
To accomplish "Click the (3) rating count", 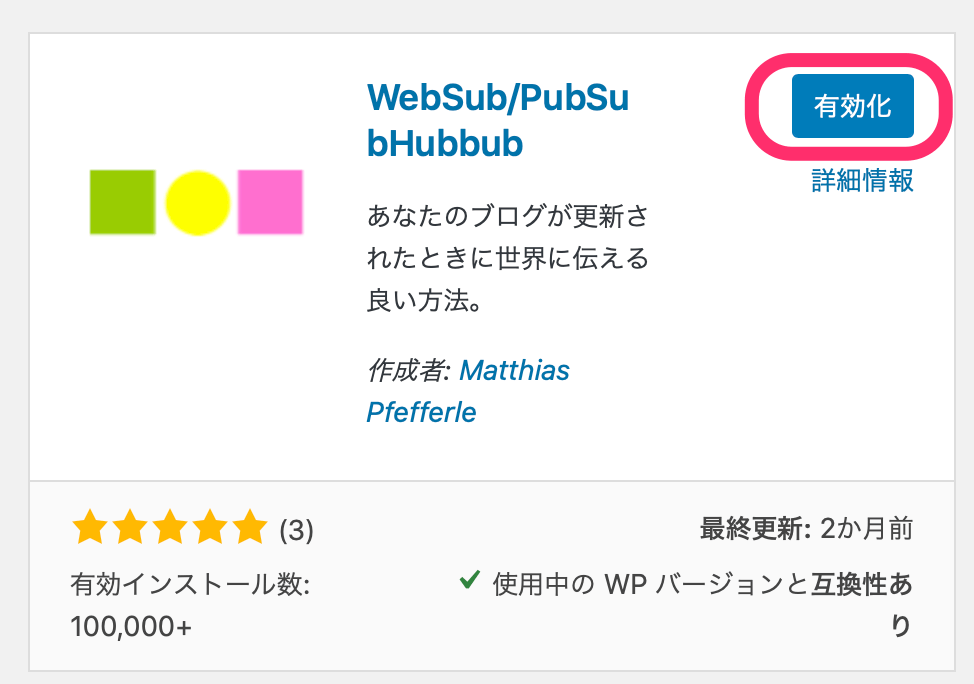I will click(296, 530).
